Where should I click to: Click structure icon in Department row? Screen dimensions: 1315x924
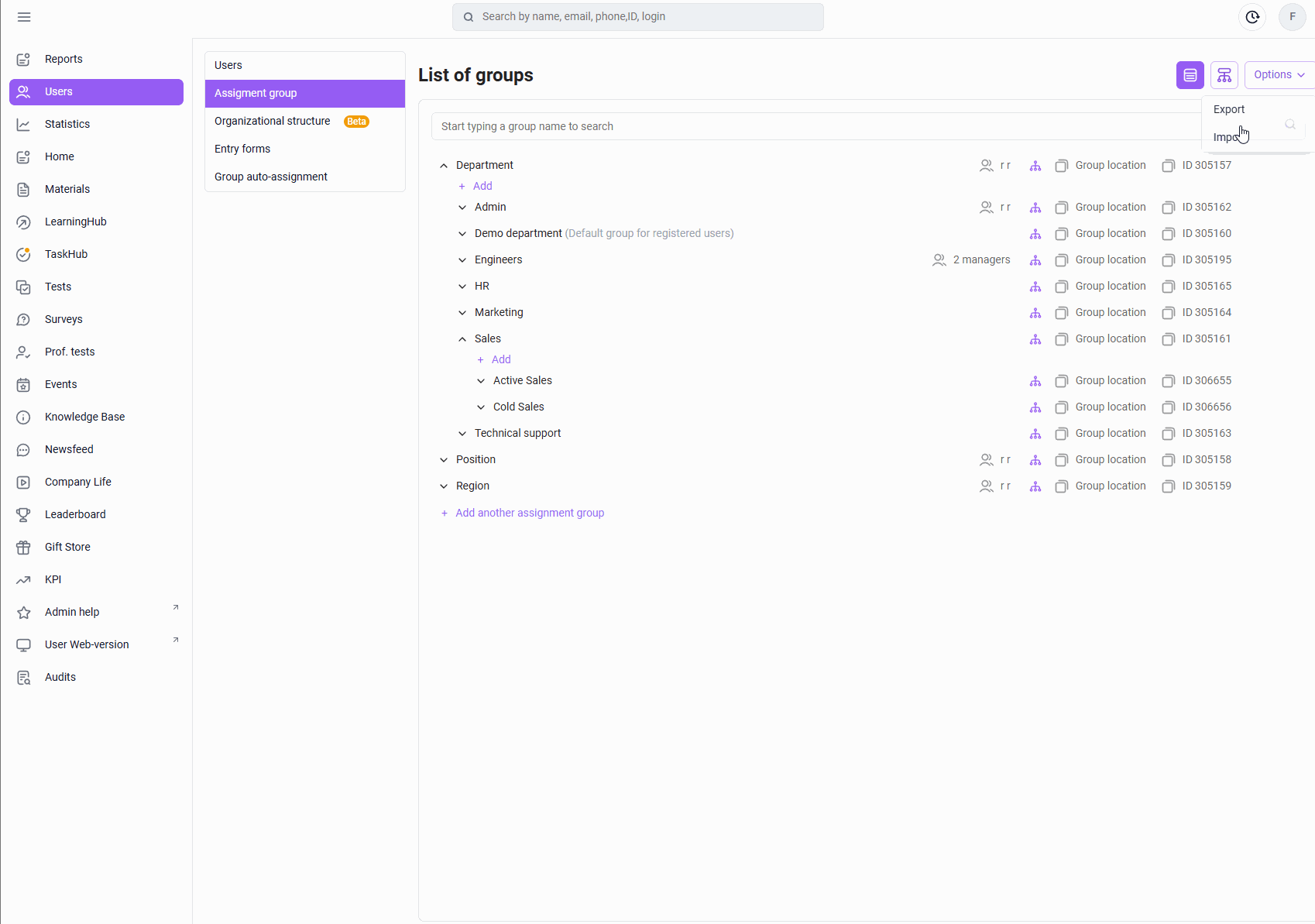(1035, 166)
